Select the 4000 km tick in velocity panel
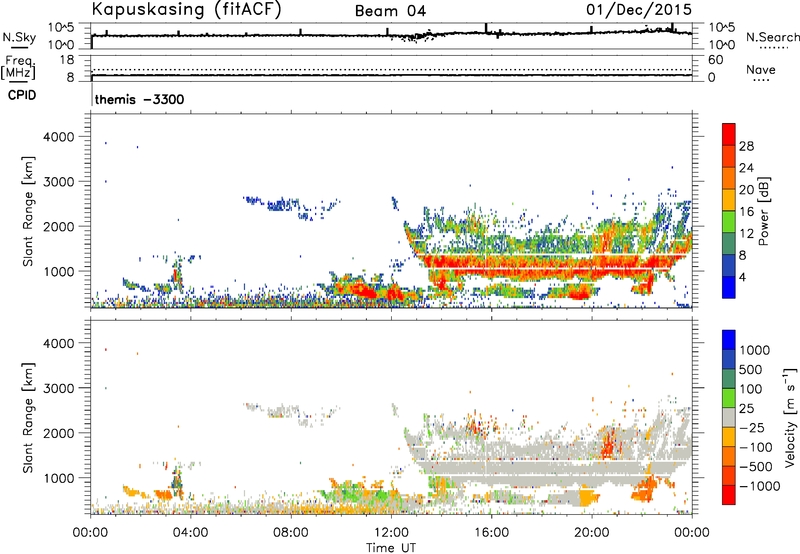The image size is (800, 554). pos(59,343)
